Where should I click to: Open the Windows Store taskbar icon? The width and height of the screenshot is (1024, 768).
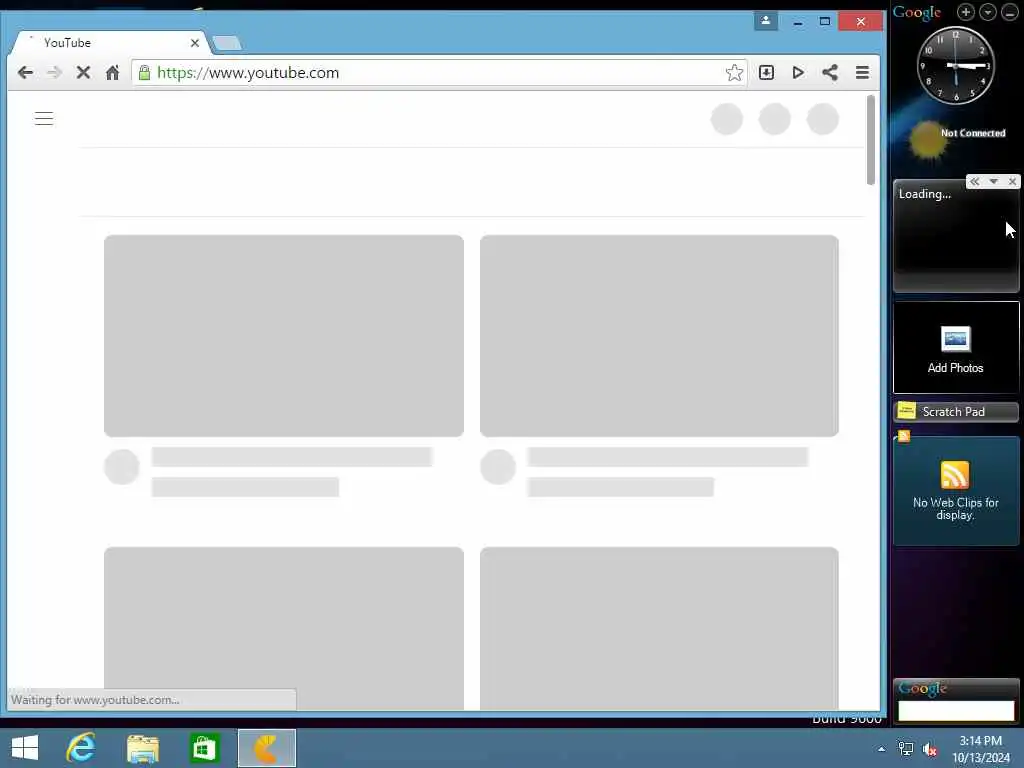(x=204, y=748)
